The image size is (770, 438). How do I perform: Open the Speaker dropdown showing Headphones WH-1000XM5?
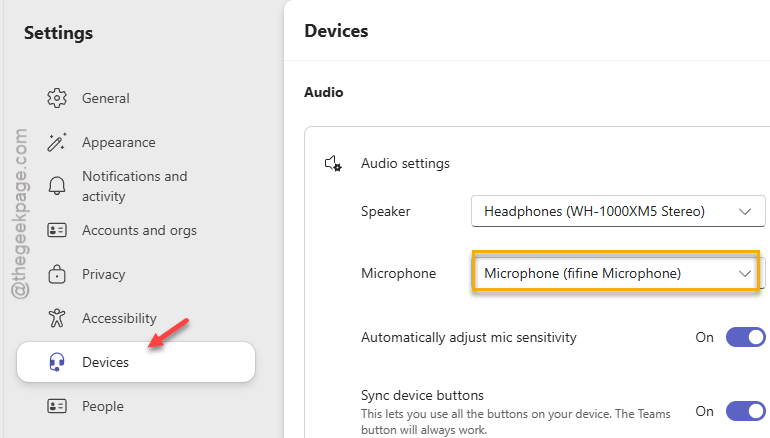pos(618,211)
